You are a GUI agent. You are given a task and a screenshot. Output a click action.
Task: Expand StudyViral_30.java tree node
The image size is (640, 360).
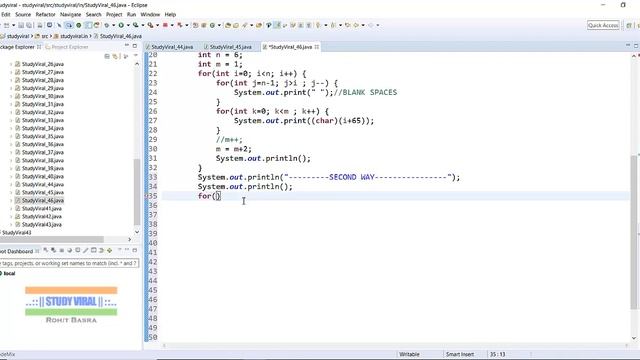(11, 96)
